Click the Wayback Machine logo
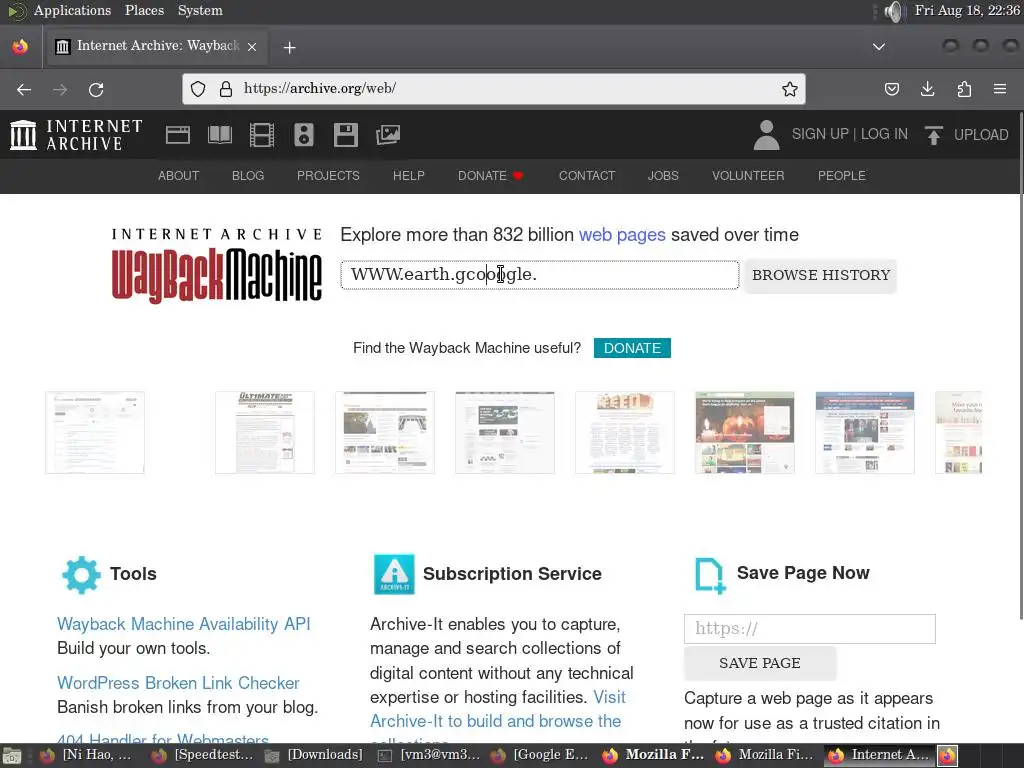Viewport: 1024px width, 768px height. 217,265
